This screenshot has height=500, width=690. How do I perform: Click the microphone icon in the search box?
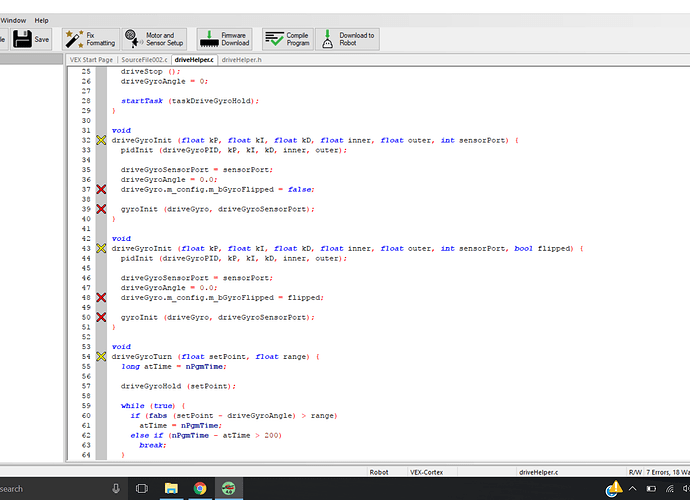[x=116, y=488]
